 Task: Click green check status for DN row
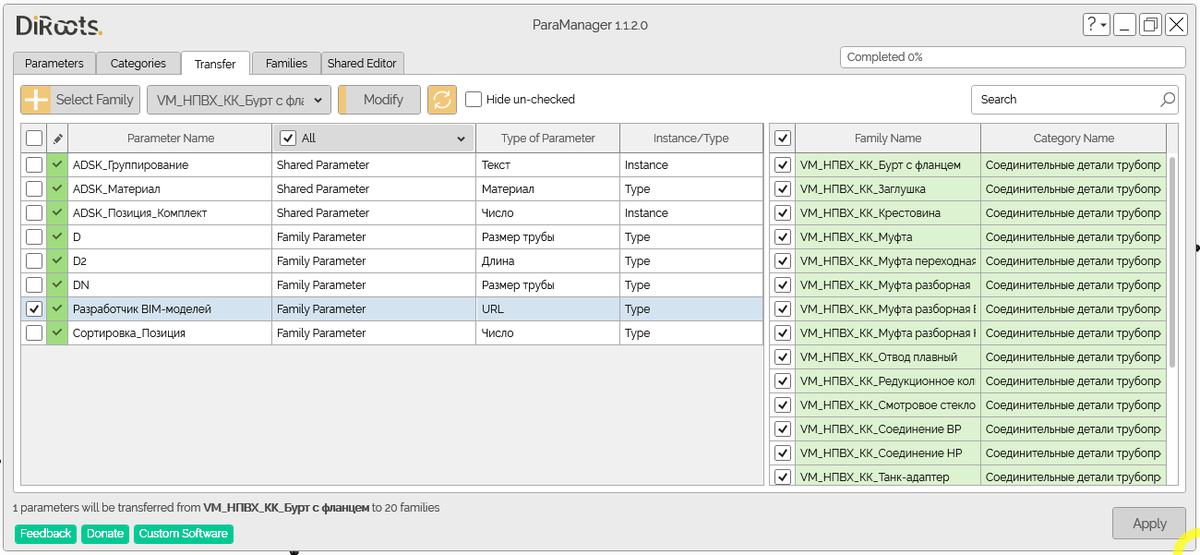click(x=57, y=285)
